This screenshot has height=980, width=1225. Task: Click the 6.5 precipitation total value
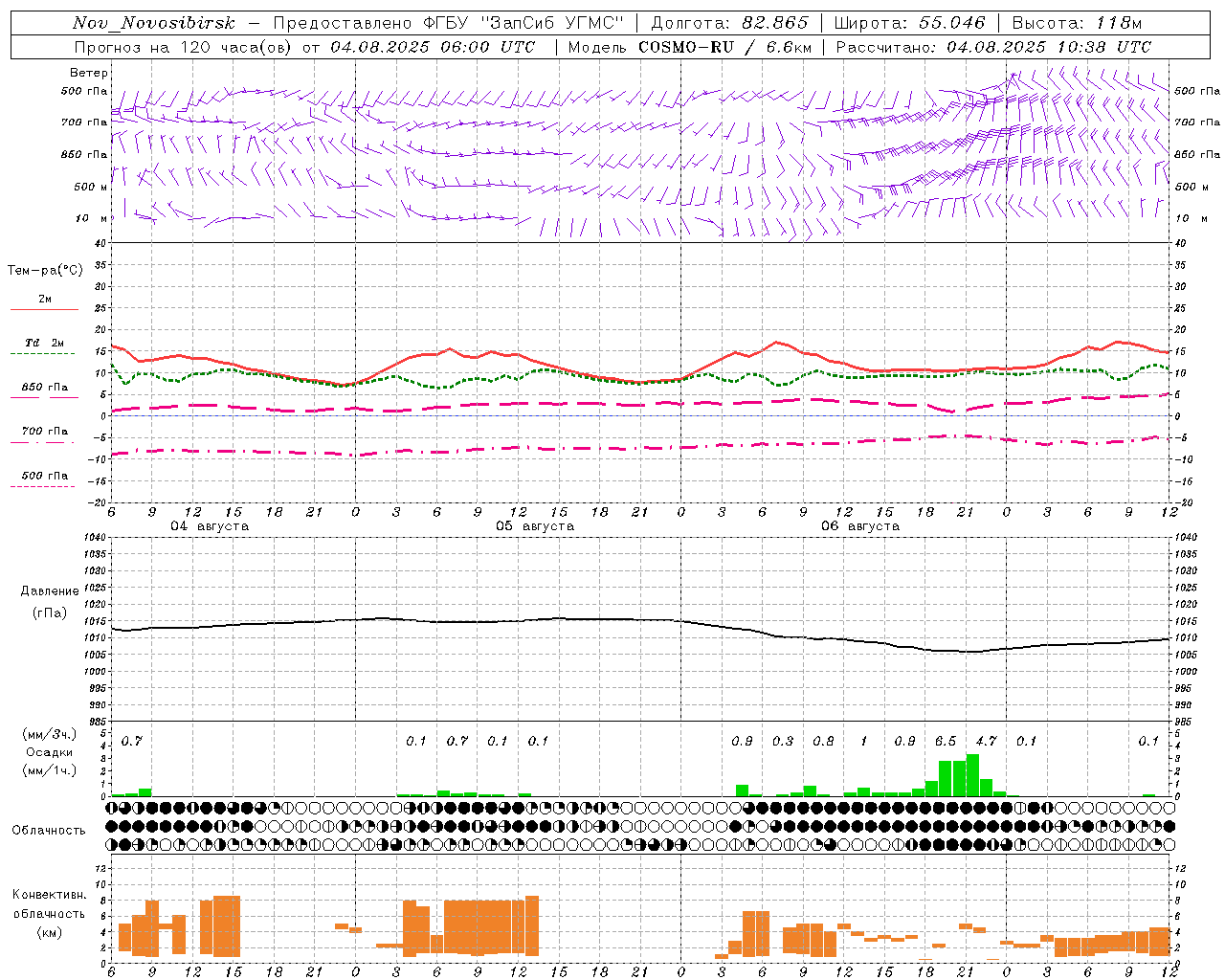946,742
